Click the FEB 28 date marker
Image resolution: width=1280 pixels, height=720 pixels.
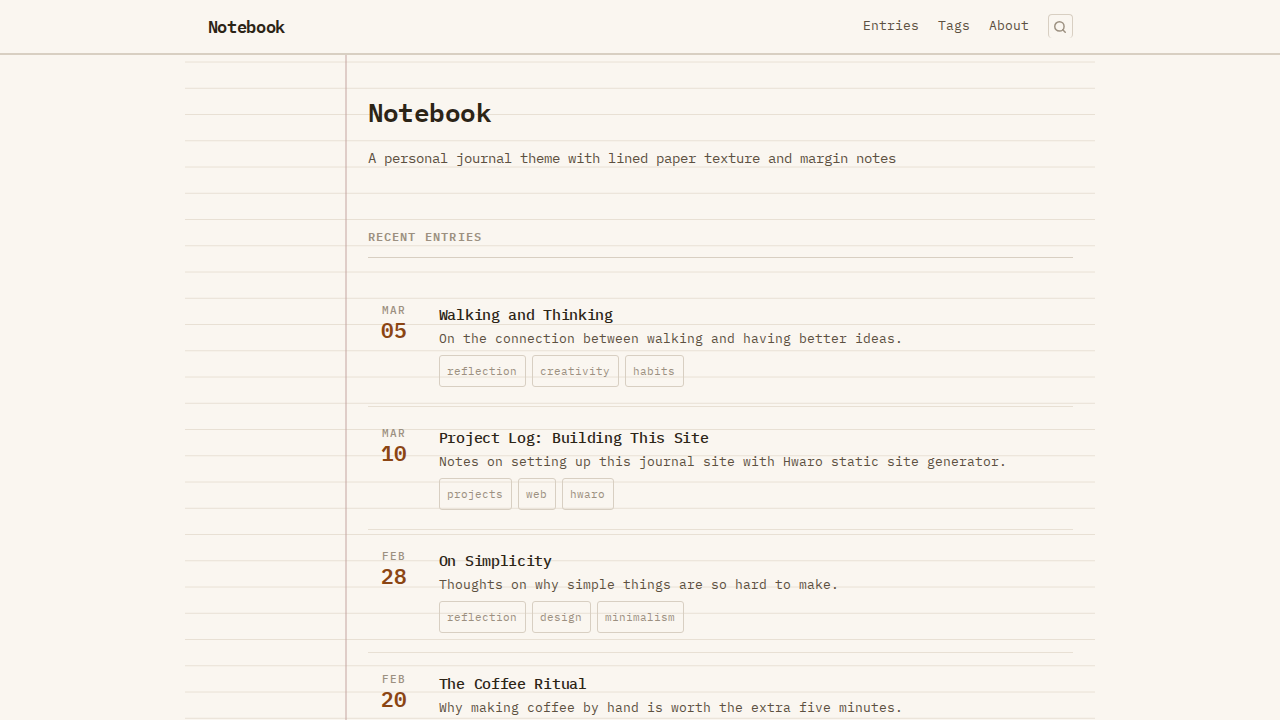click(x=393, y=569)
